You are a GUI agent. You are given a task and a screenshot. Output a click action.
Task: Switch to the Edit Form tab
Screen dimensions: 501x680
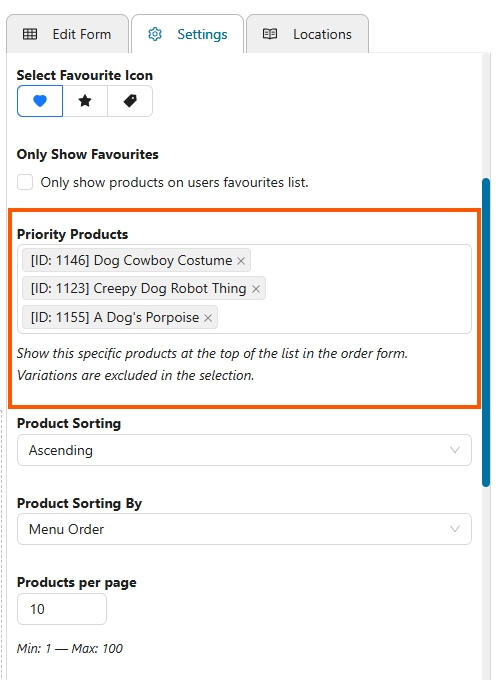click(67, 34)
